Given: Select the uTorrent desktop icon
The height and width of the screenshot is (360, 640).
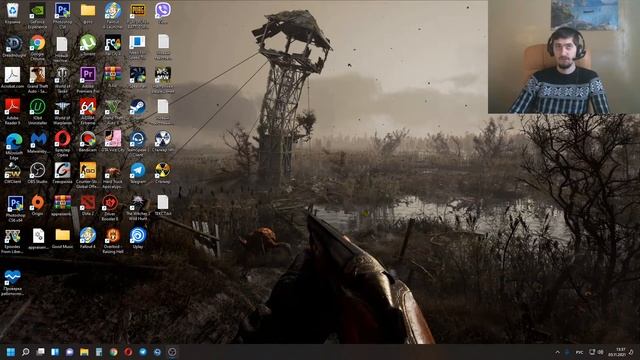Looking at the screenshot, I should pyautogui.click(x=88, y=46).
